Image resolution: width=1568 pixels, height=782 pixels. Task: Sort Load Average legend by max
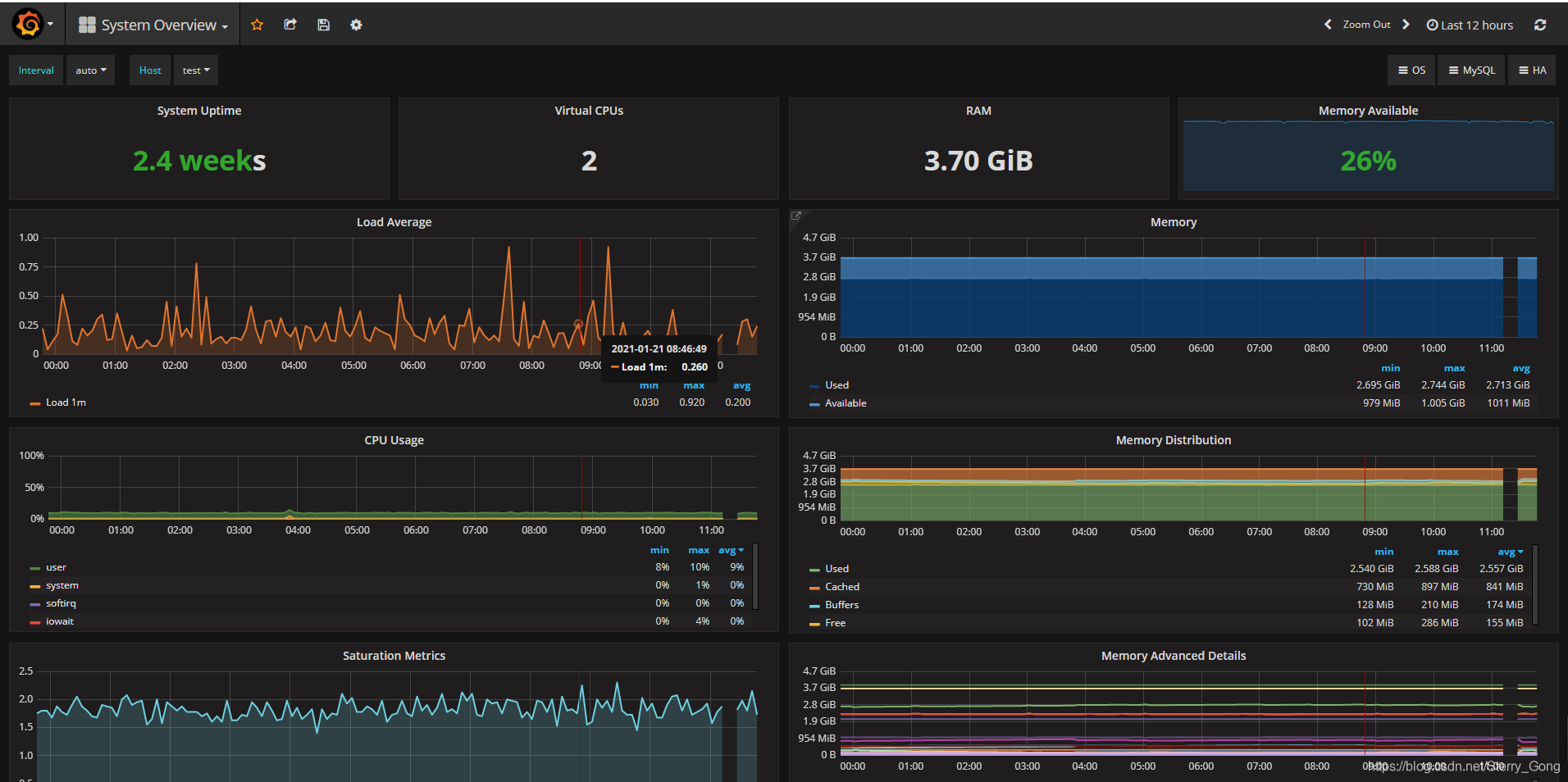pos(694,385)
